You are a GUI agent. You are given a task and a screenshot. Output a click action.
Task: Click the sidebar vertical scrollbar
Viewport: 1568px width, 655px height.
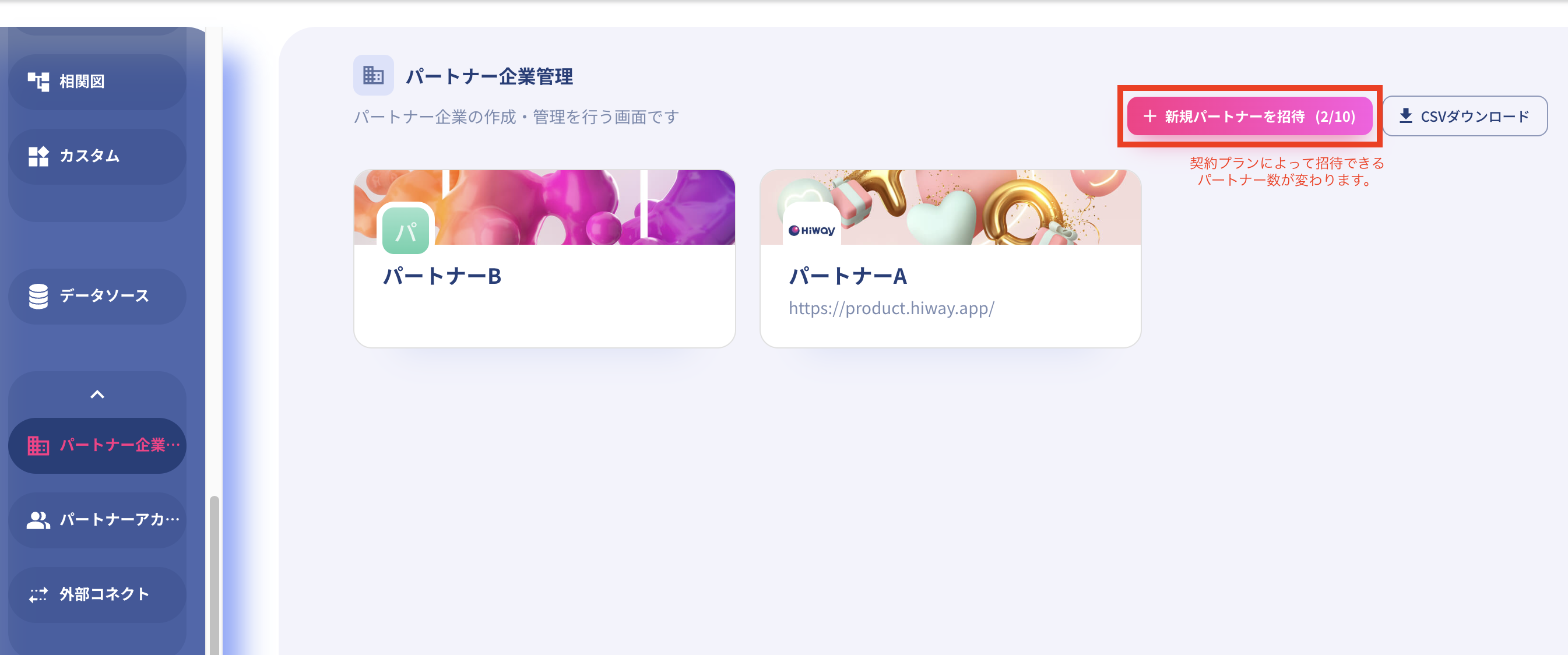[214, 575]
